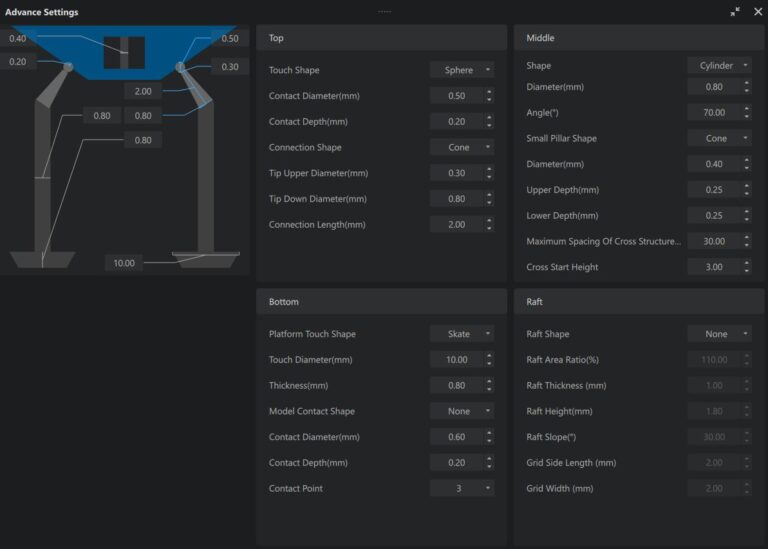The image size is (768, 549).
Task: Open the Middle Shape dropdown showing Cylinder
Action: [x=719, y=65]
